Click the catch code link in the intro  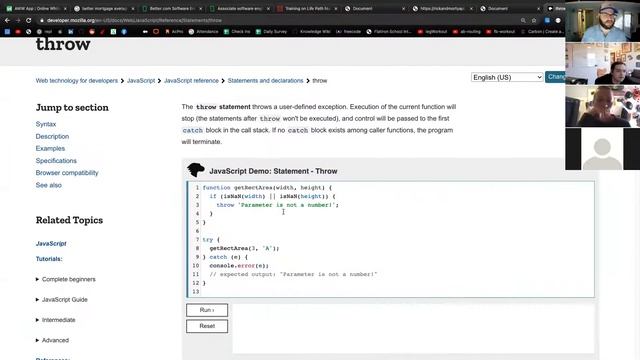click(x=193, y=130)
